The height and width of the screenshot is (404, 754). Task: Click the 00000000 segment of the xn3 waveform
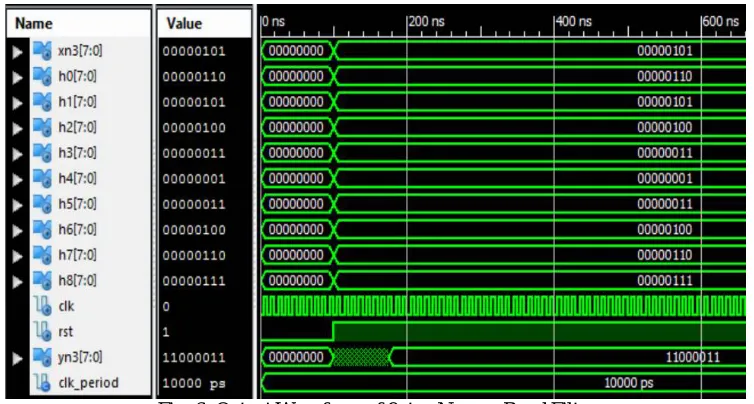pyautogui.click(x=296, y=50)
